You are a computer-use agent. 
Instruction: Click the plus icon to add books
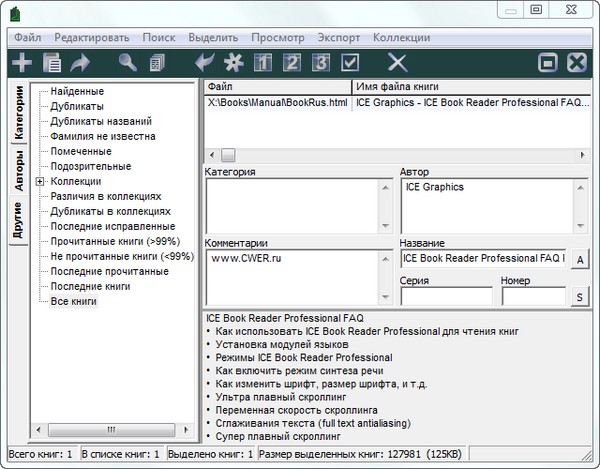coord(21,63)
